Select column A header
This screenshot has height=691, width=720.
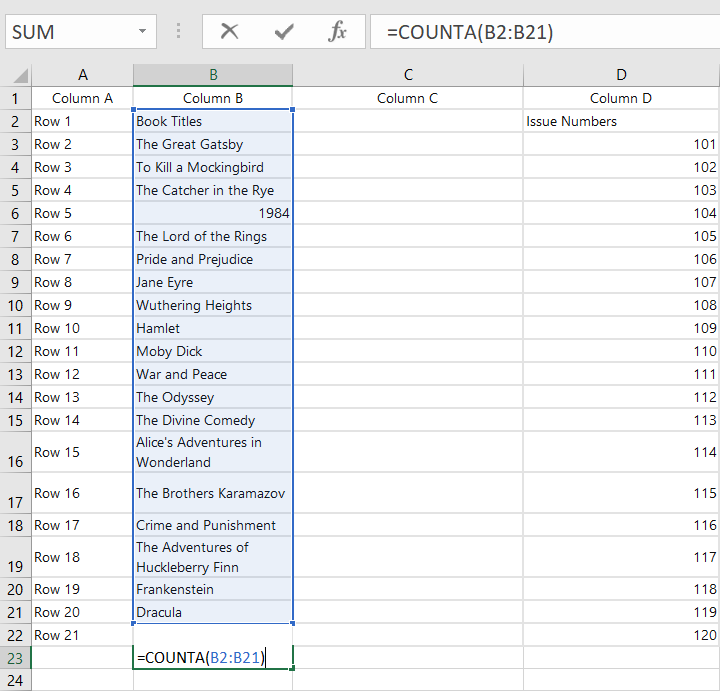click(x=83, y=75)
